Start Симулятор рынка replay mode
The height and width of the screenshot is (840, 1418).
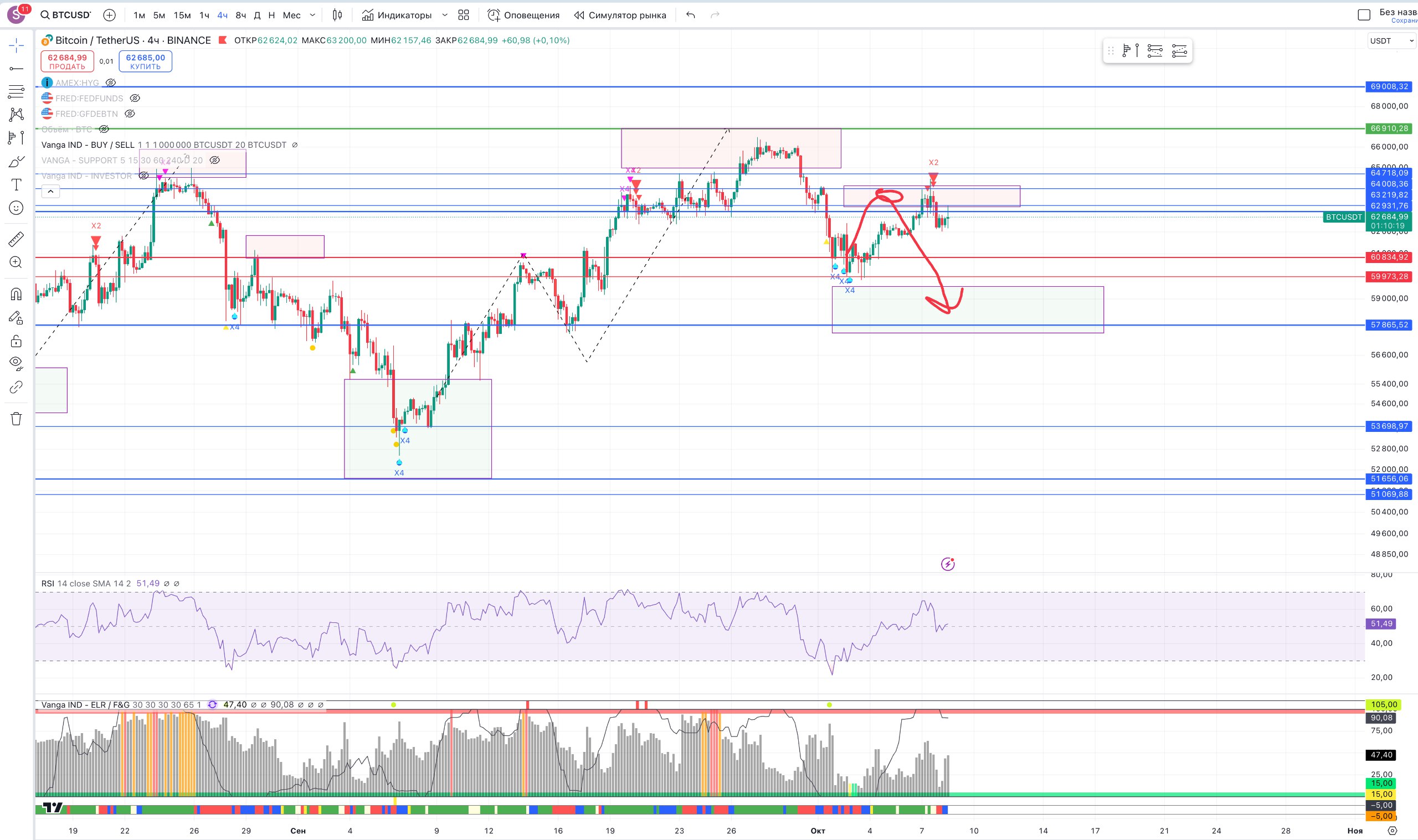[x=620, y=16]
